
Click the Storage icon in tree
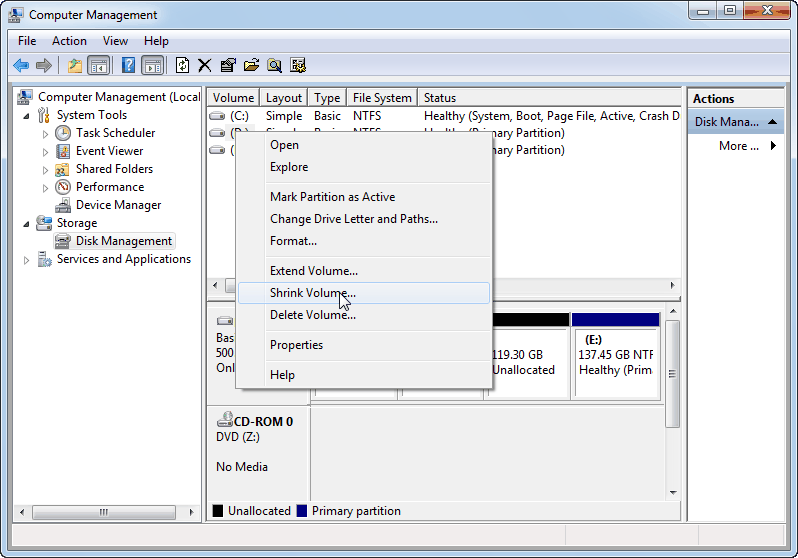click(x=44, y=223)
